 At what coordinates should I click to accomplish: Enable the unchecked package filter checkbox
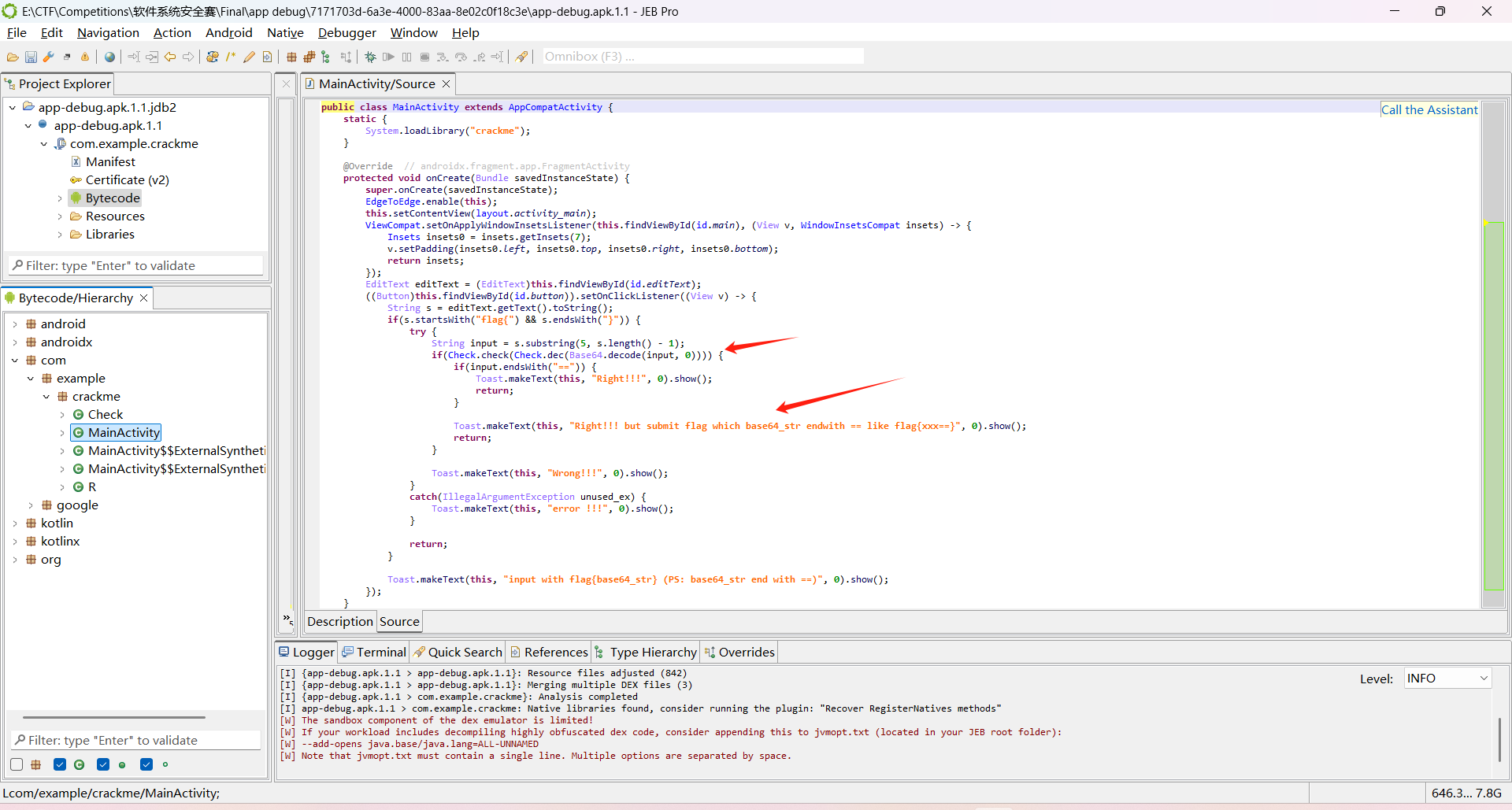pos(17,764)
